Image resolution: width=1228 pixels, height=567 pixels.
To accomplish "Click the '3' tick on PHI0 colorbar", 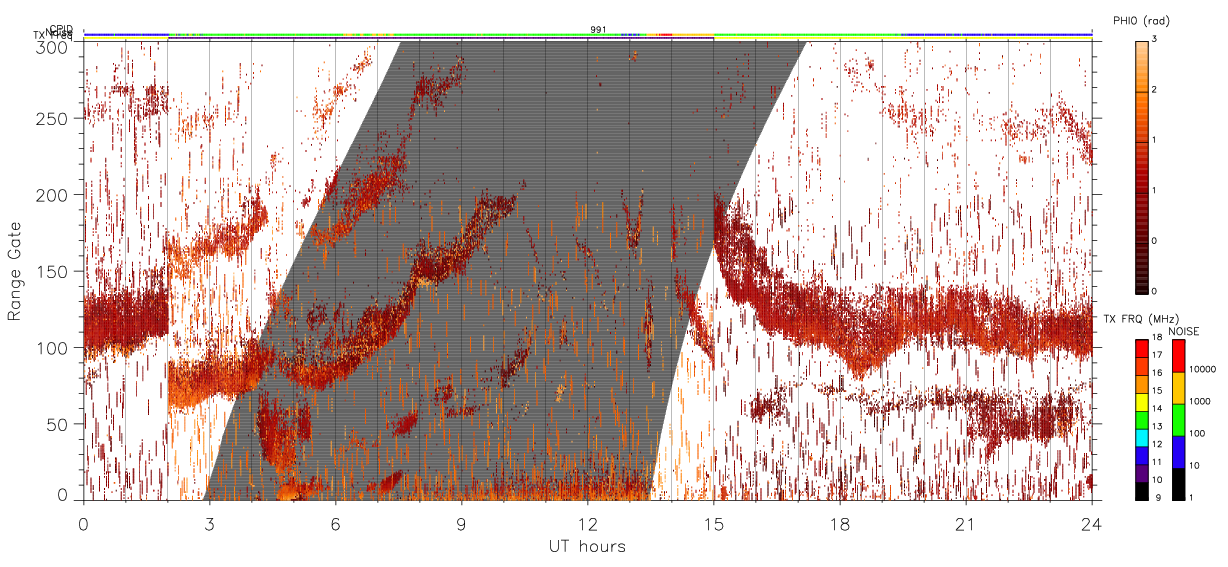I will click(x=1156, y=41).
